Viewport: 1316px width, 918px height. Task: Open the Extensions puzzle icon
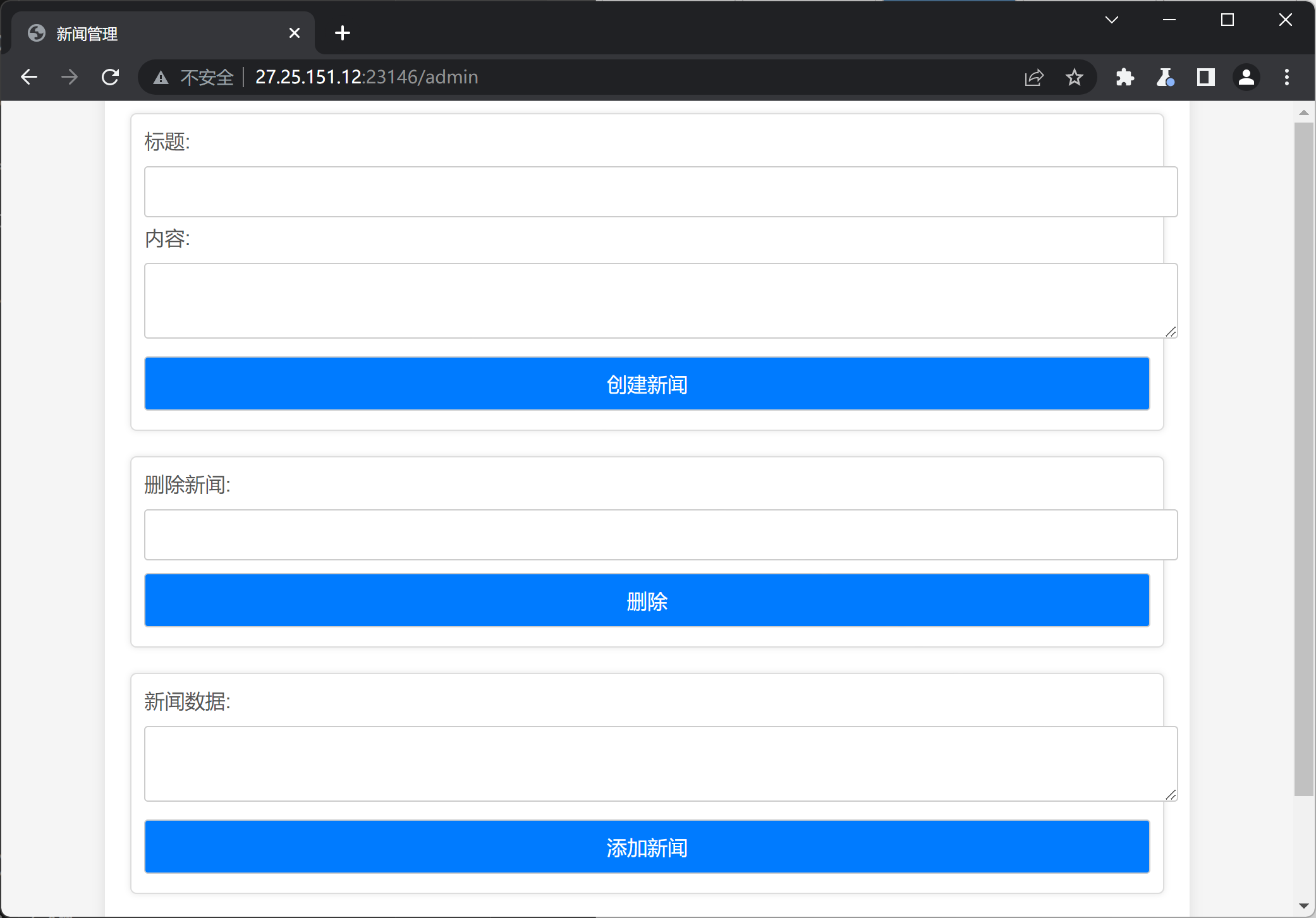(x=1124, y=78)
